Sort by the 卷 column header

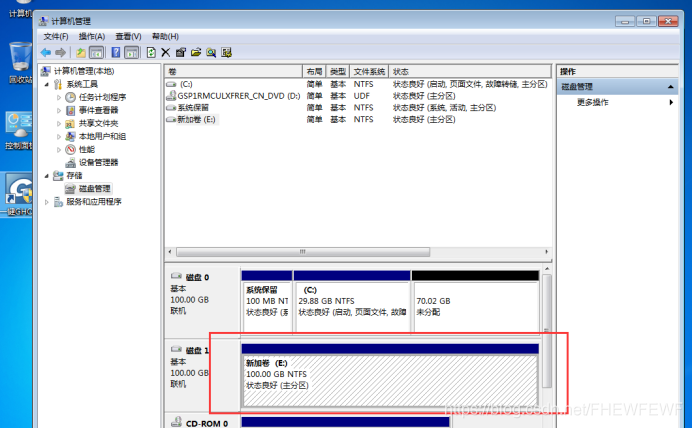[x=233, y=71]
